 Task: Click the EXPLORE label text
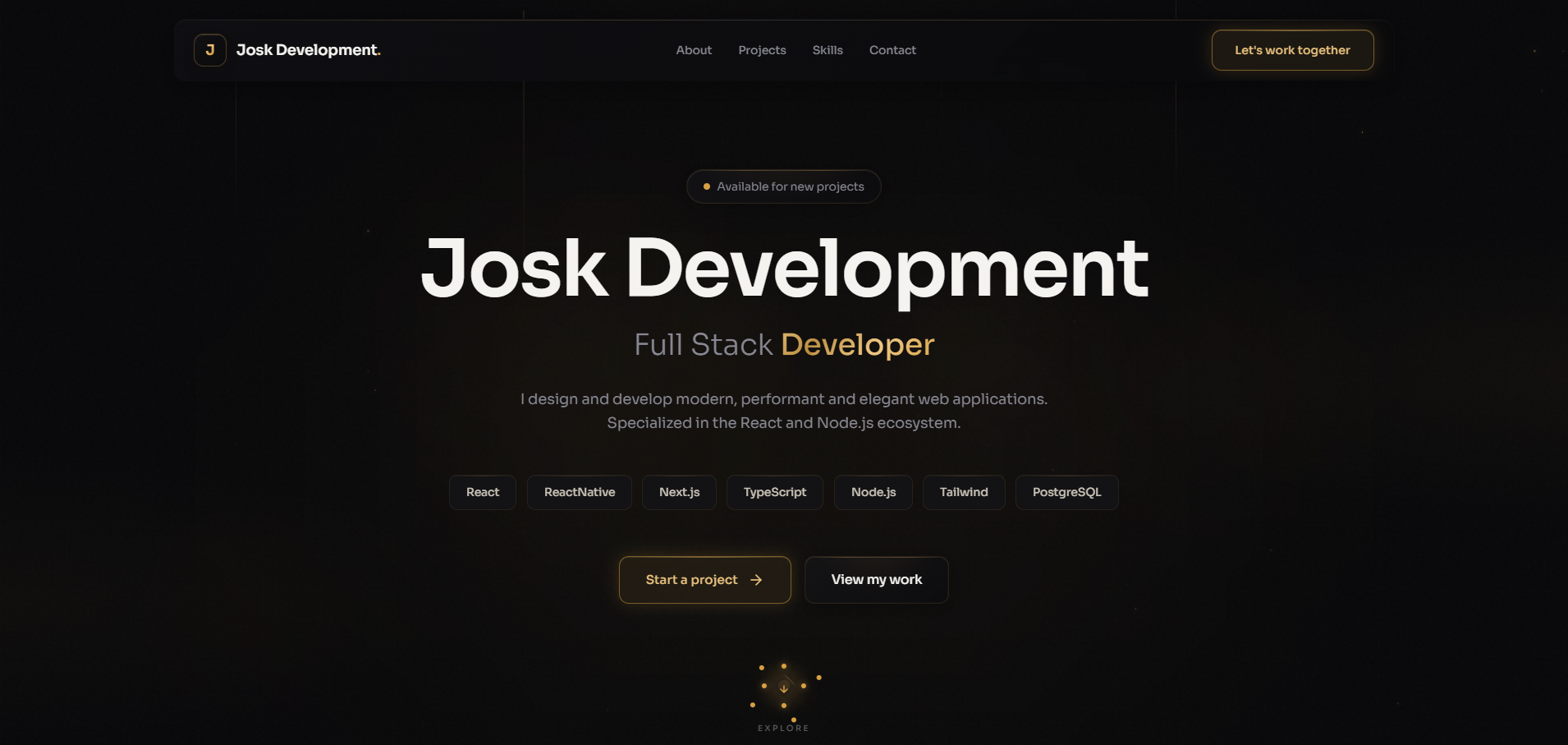pos(784,728)
